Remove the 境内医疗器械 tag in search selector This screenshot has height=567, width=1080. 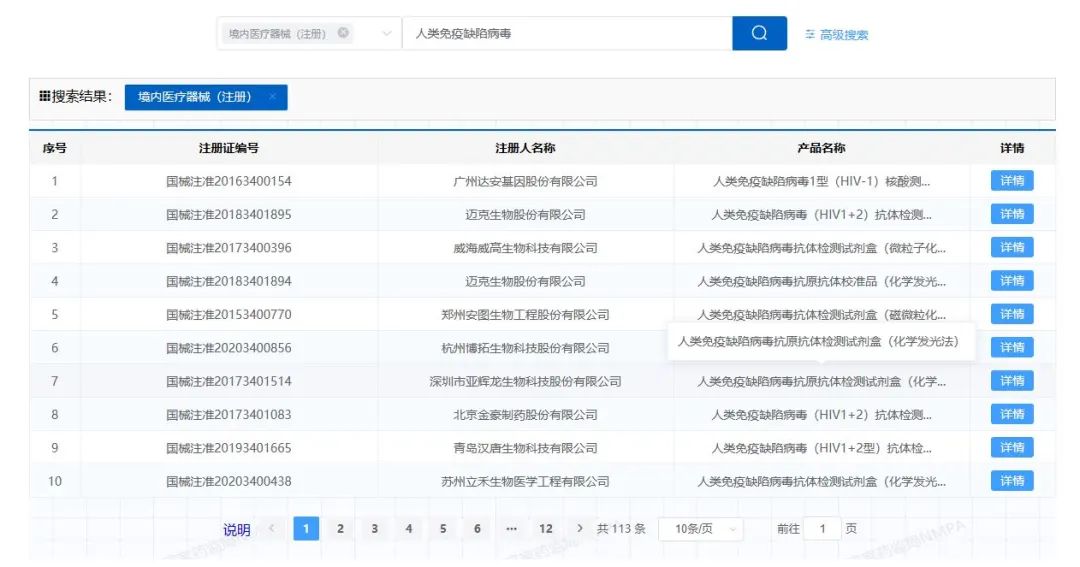click(343, 33)
